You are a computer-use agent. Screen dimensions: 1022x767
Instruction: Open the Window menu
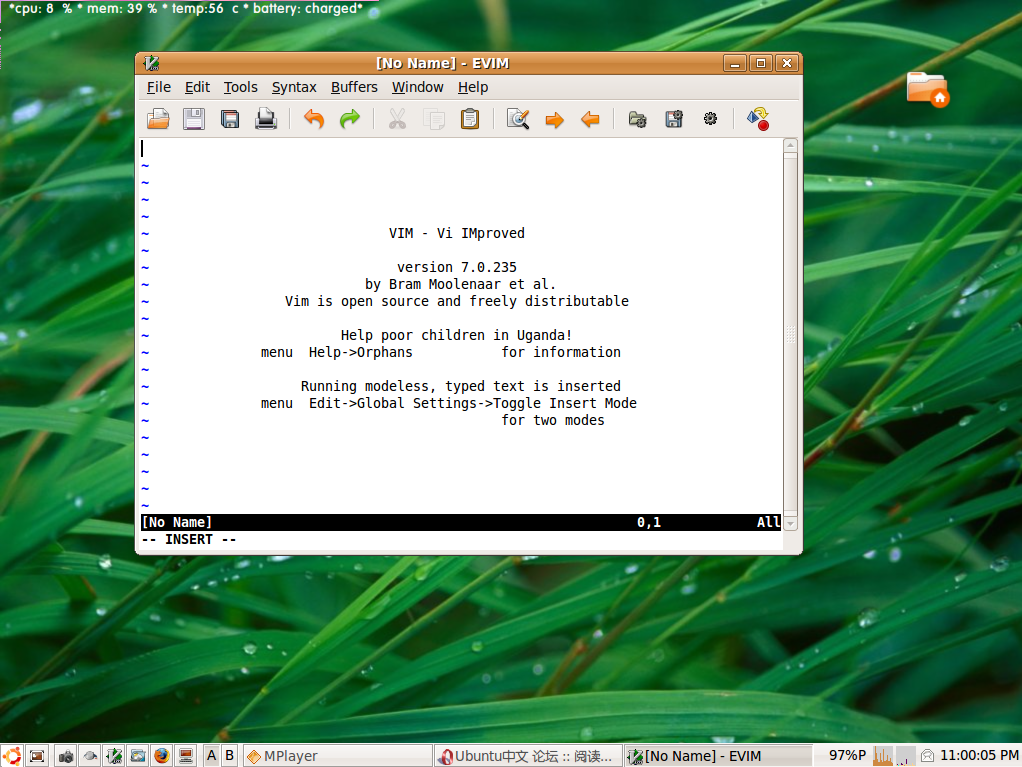point(417,87)
